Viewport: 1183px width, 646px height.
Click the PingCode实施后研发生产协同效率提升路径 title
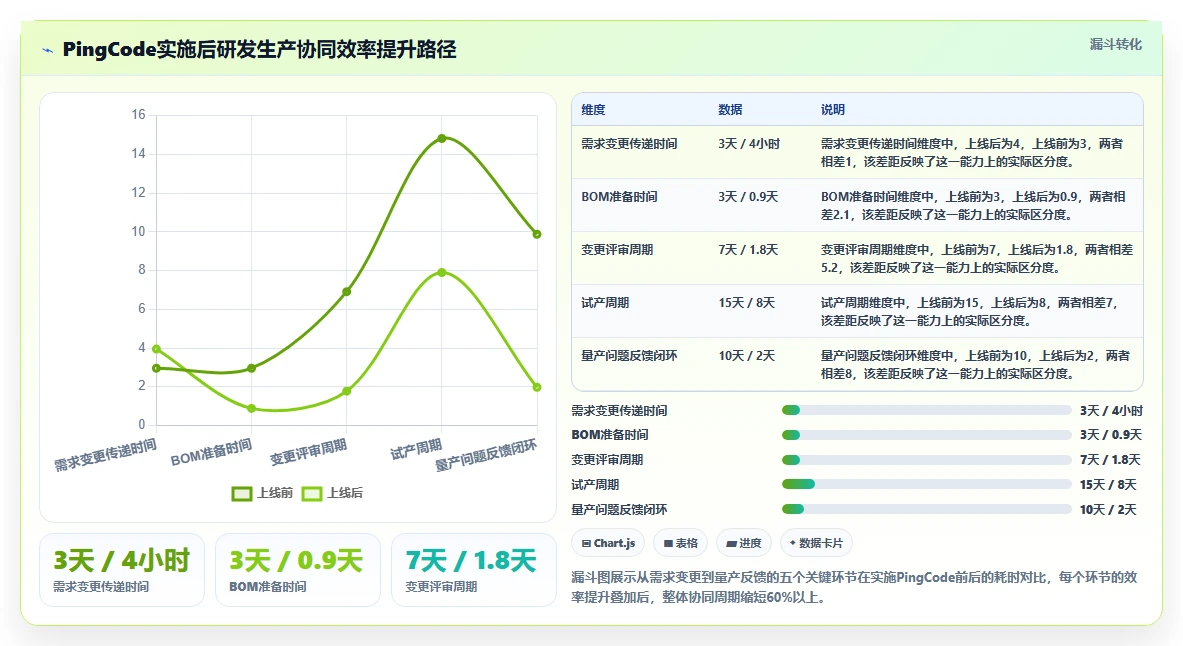tap(260, 50)
